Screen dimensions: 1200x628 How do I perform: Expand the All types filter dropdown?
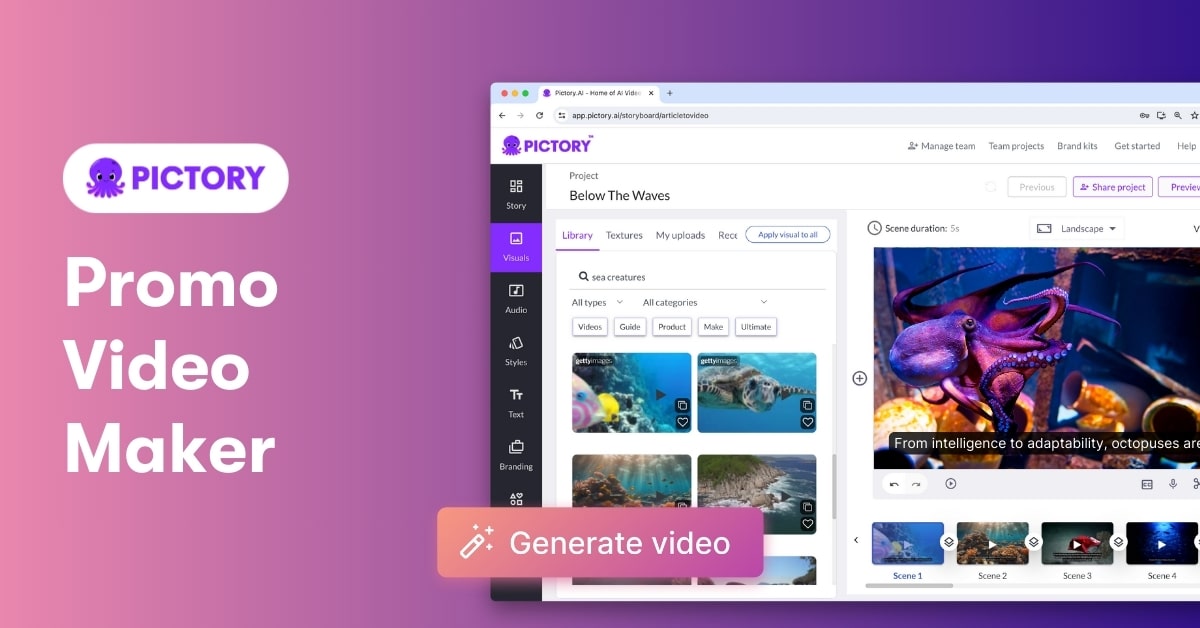pos(594,301)
